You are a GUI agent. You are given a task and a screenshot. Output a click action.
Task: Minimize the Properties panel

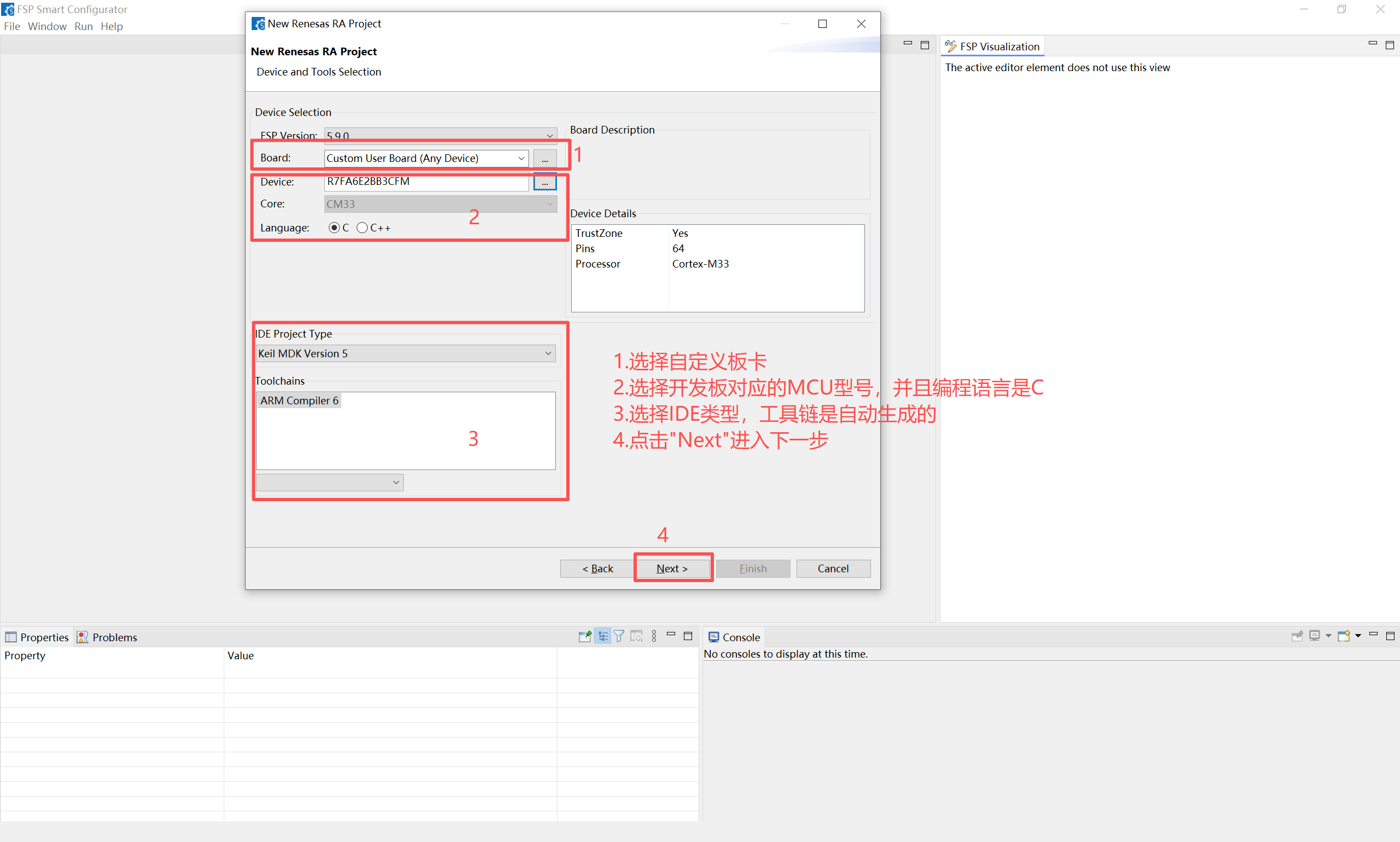coord(671,635)
